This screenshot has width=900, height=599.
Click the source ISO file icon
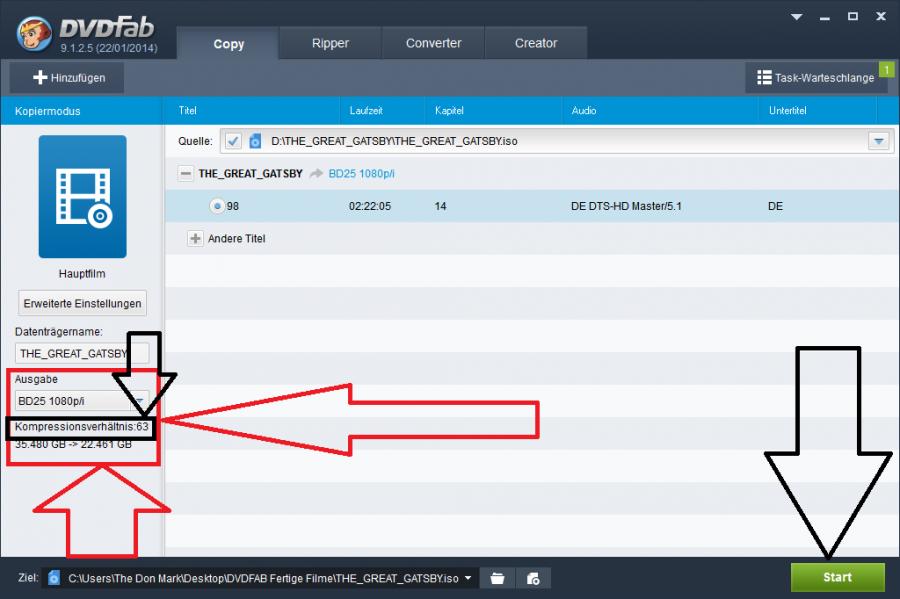pos(254,141)
